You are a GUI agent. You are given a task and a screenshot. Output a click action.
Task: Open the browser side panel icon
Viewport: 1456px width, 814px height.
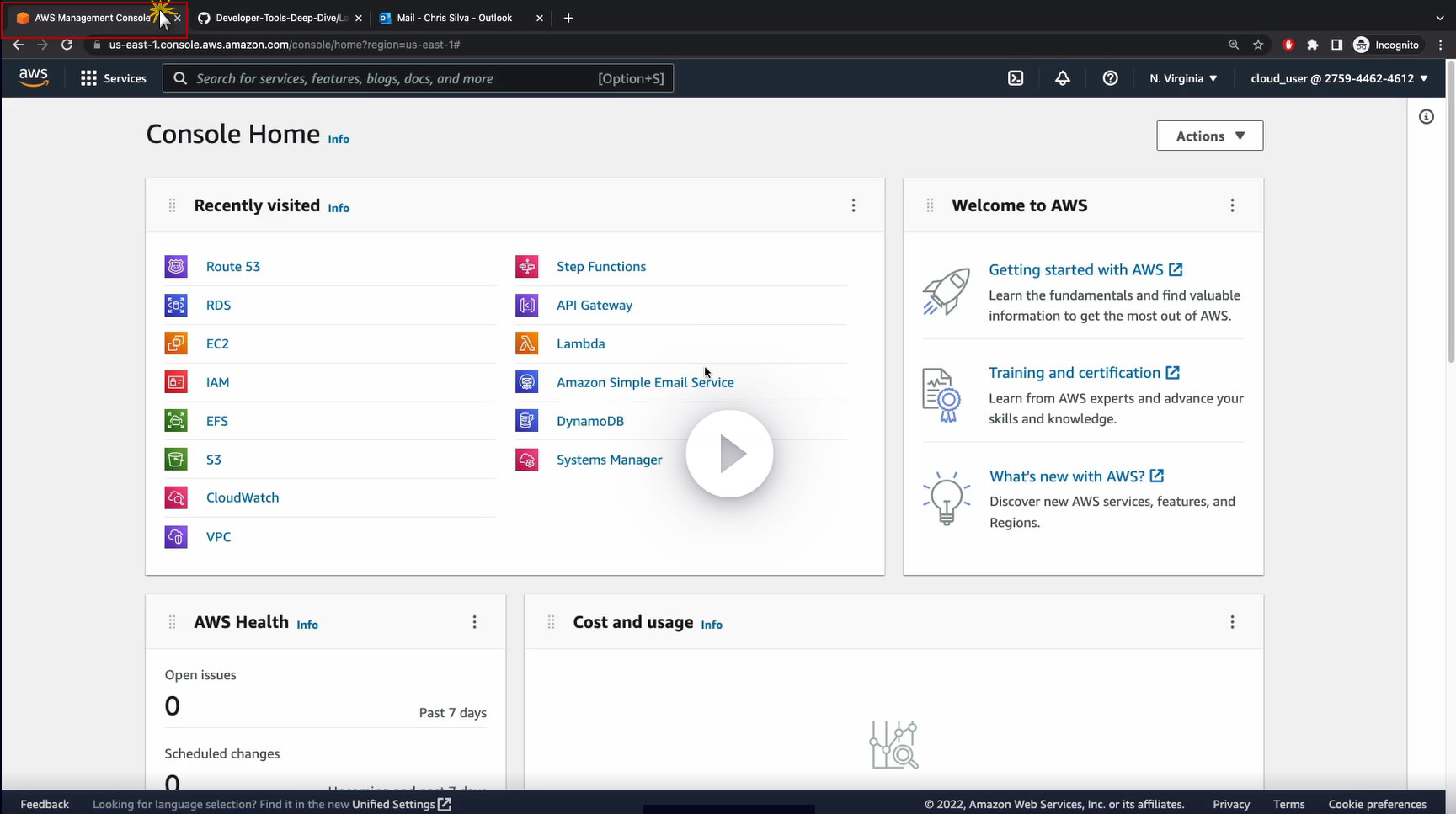(x=1336, y=45)
